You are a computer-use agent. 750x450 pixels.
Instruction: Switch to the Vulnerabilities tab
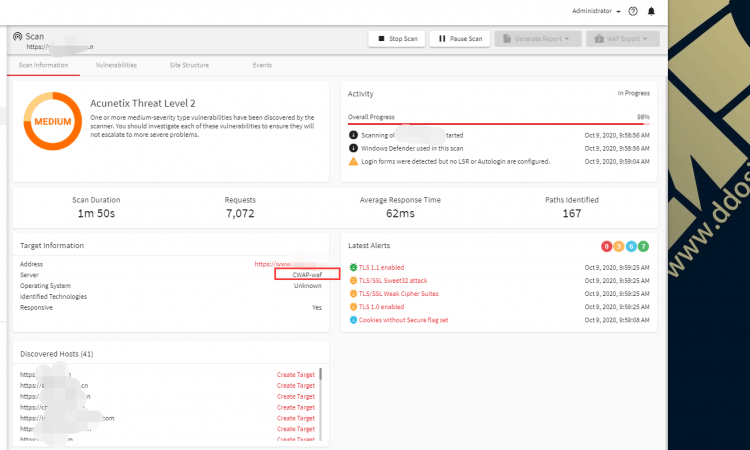pos(116,65)
